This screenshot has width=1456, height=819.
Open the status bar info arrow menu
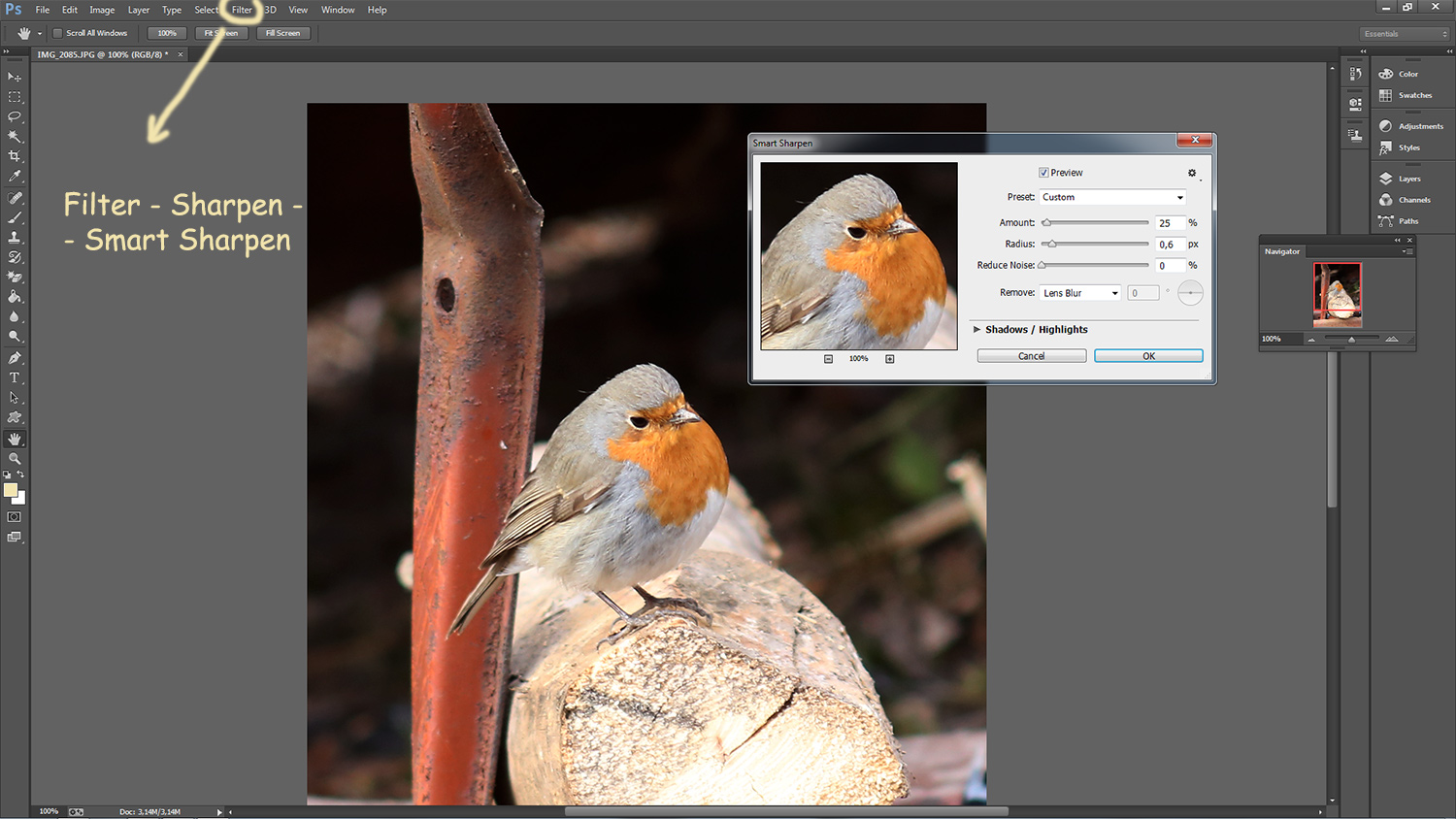[219, 811]
